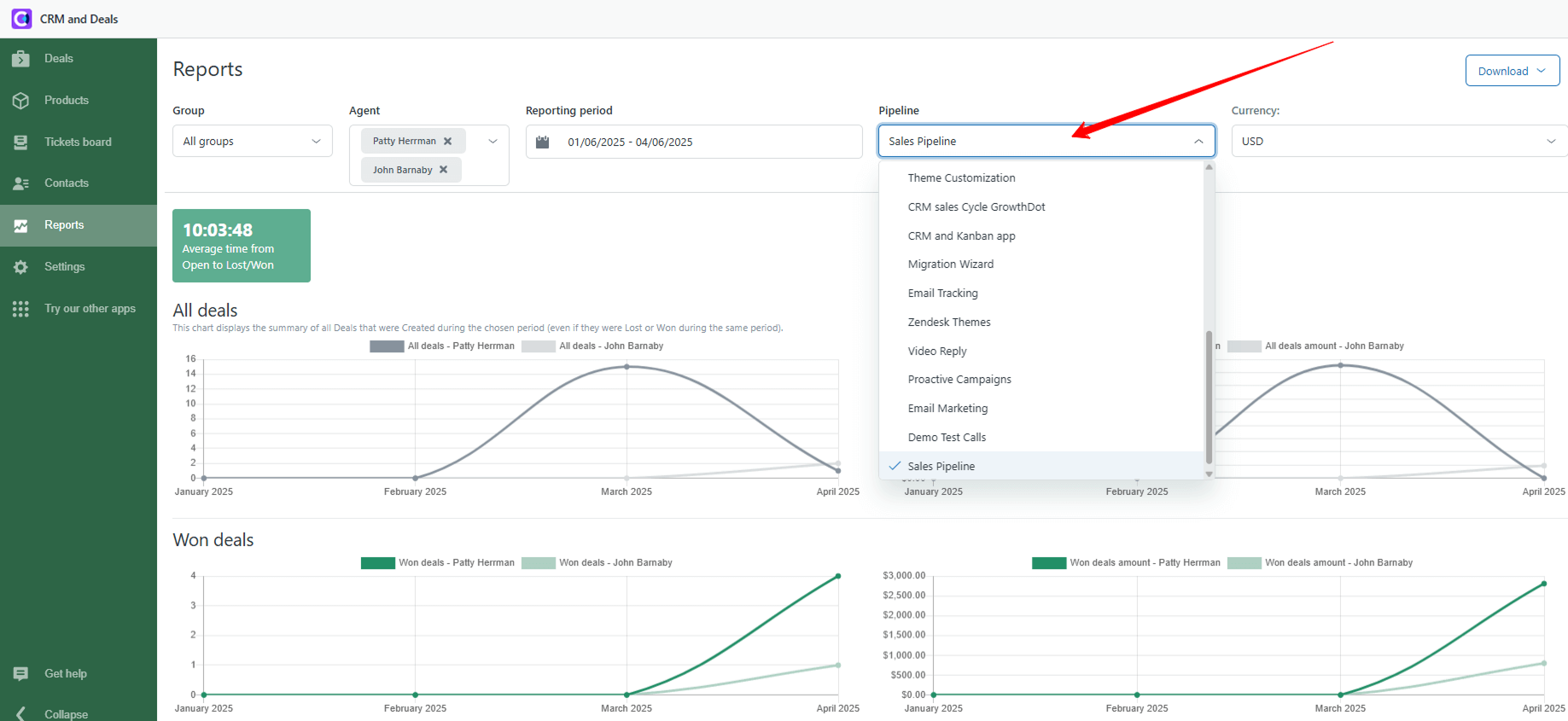Toggle All deals - Patty Herman legend
The width and height of the screenshot is (1568, 721).
tap(442, 346)
